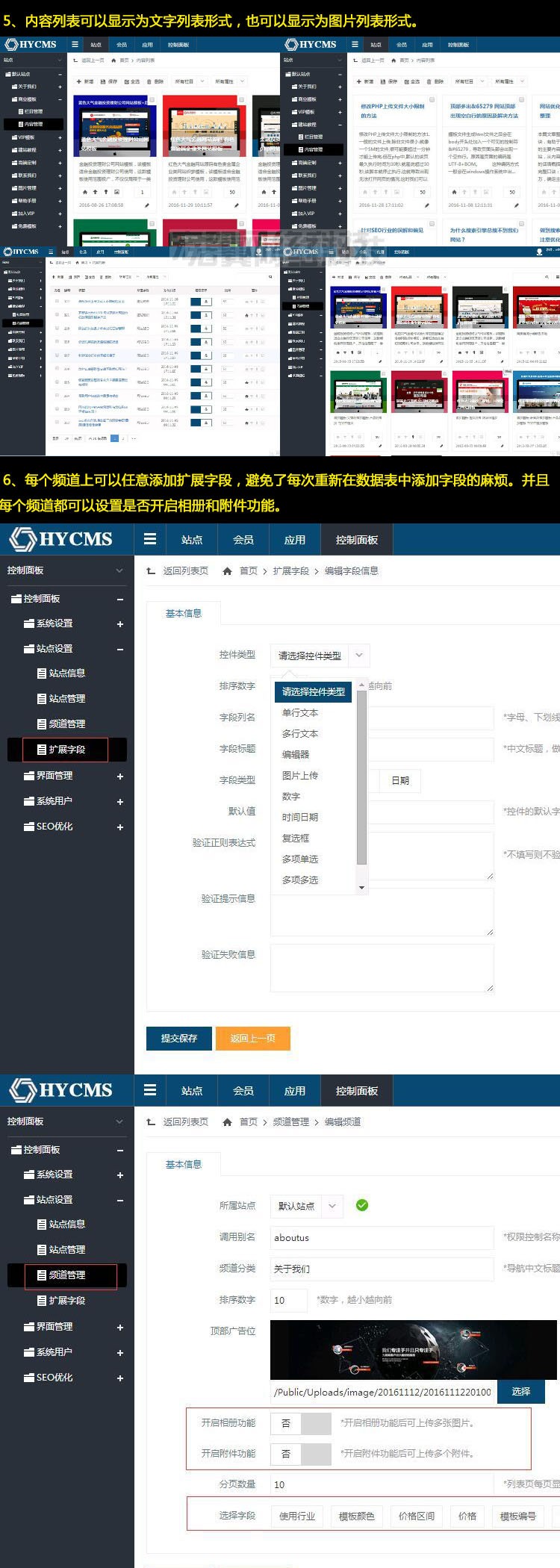The width and height of the screenshot is (560, 1568).
Task: Click 返回列表页 icon on the 编辑频道 page
Action: 151,1121
